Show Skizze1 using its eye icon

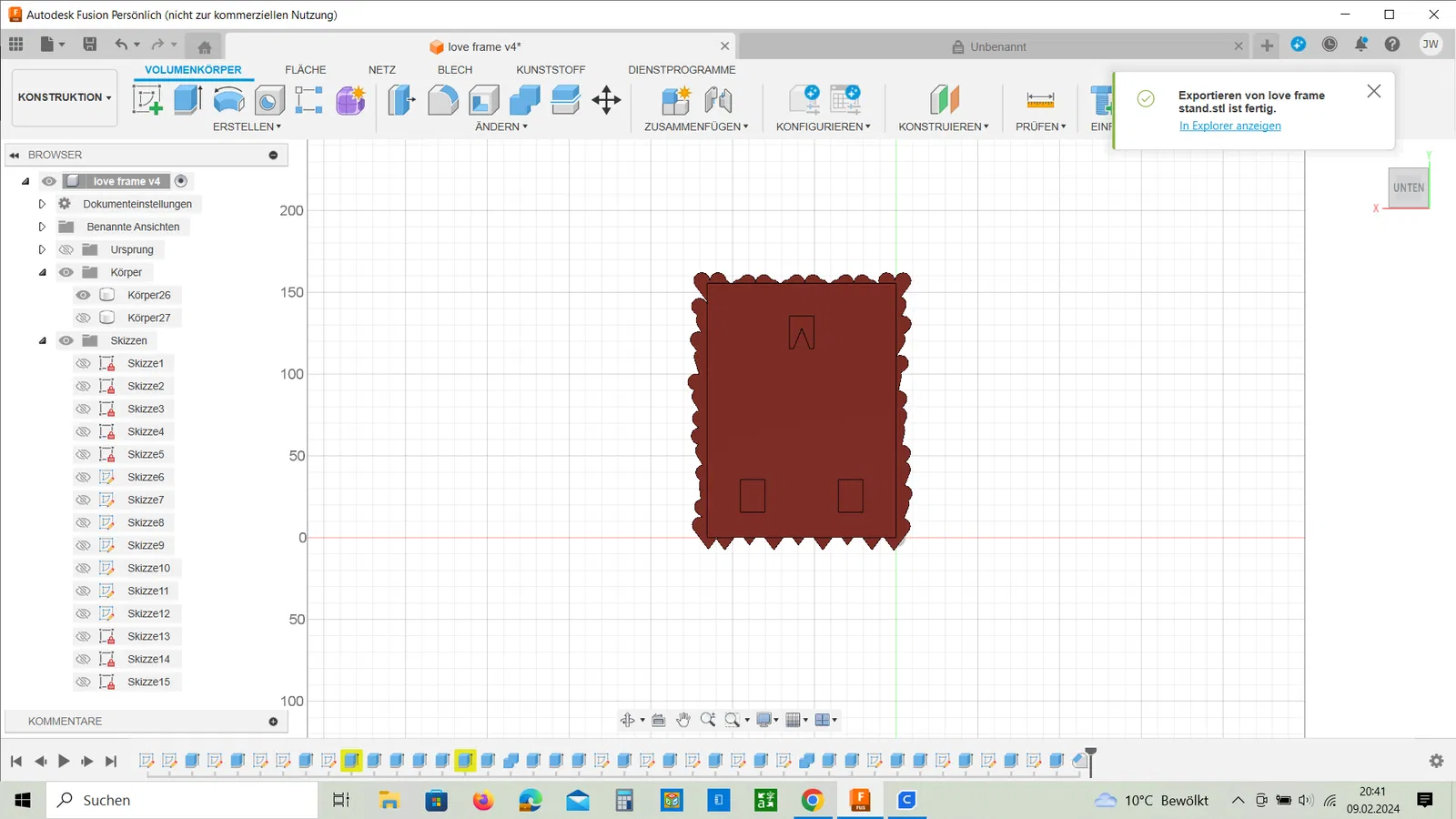83,363
